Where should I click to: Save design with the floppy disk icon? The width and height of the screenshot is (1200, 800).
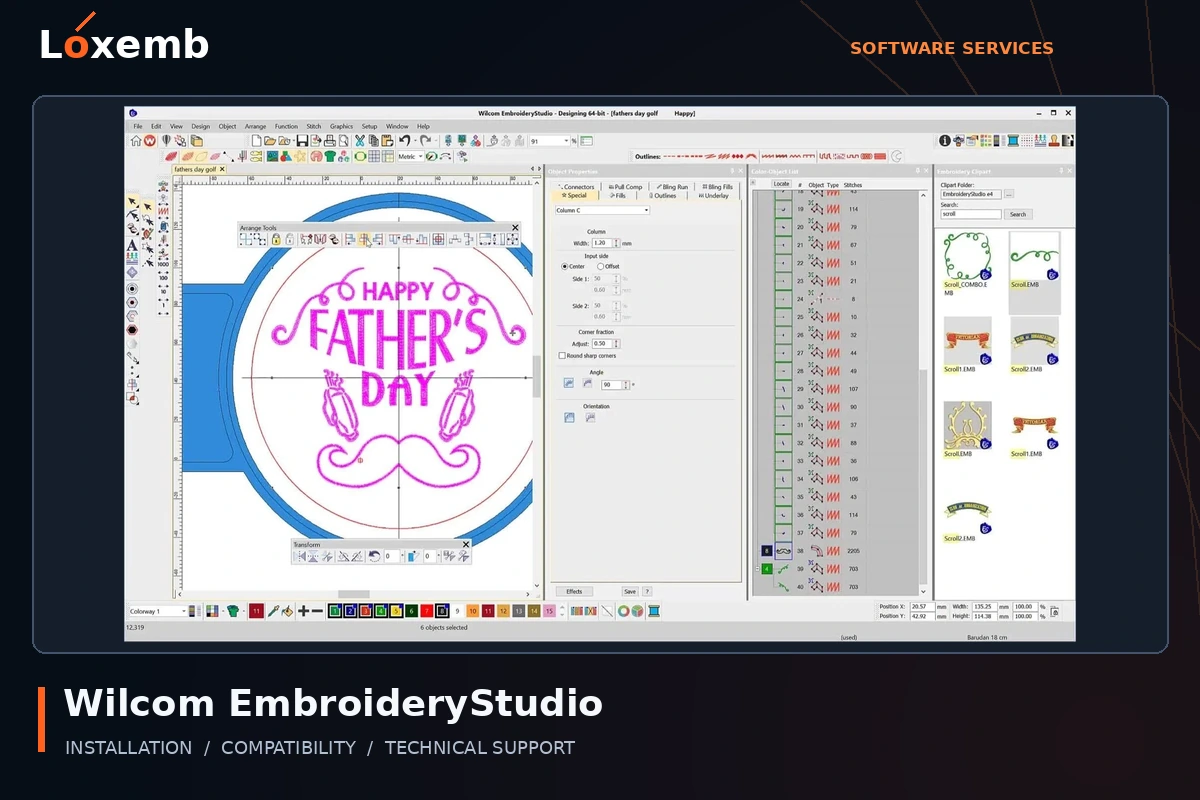(x=303, y=141)
